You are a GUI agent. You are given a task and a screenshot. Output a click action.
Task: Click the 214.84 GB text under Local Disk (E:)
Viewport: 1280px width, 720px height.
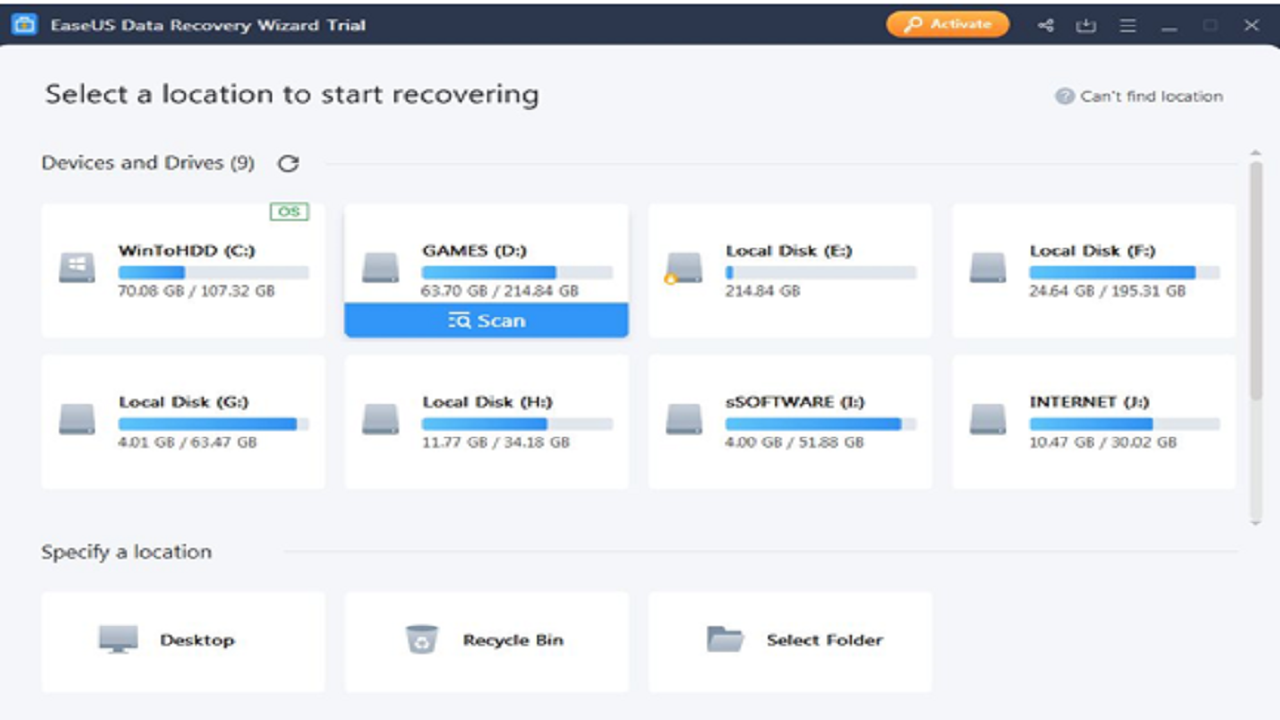coord(763,291)
